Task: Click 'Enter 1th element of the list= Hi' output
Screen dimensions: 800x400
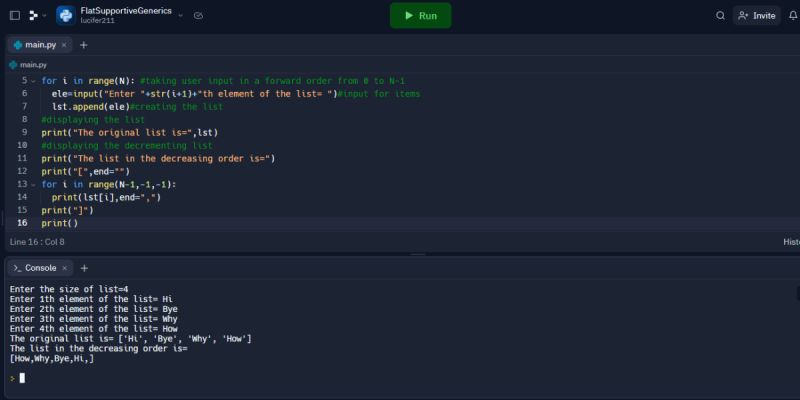Action: [91, 299]
